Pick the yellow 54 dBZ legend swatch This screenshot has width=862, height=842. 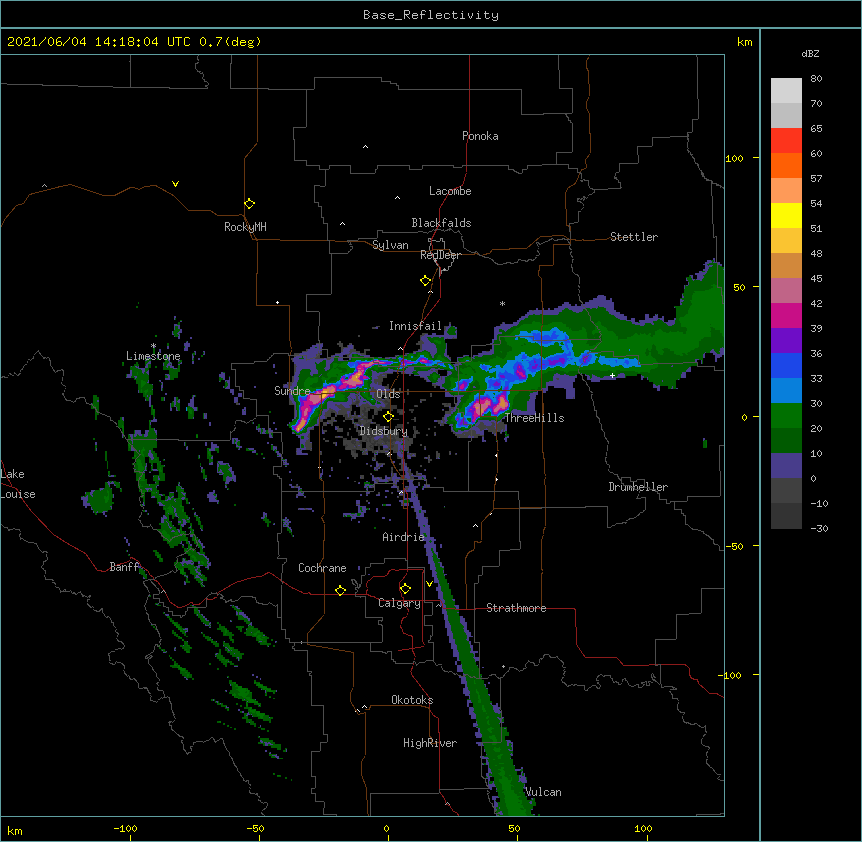pyautogui.click(x=786, y=215)
